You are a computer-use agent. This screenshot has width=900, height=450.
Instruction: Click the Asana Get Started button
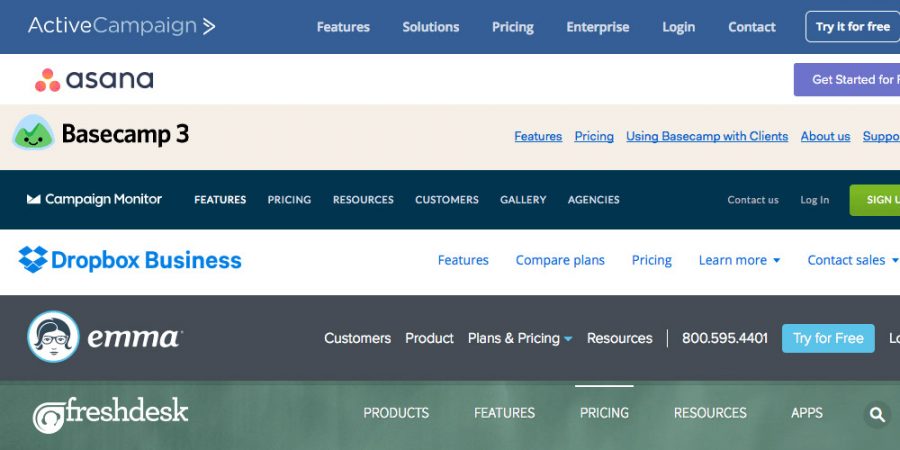click(847, 80)
